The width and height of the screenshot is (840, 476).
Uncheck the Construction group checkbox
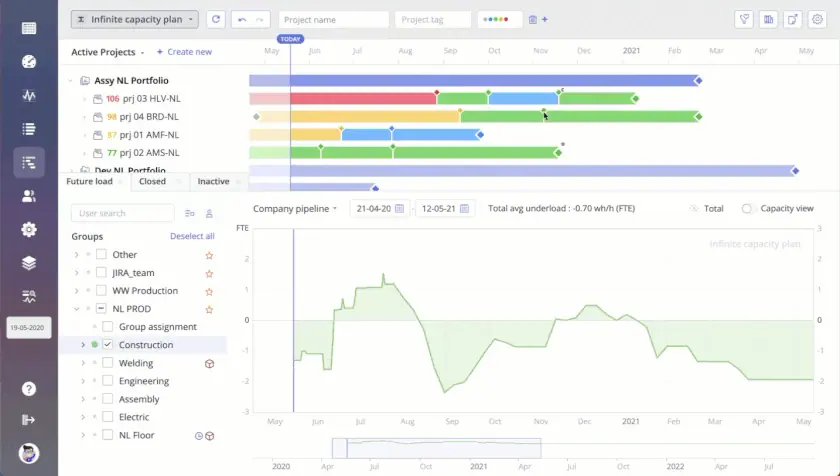tap(107, 345)
